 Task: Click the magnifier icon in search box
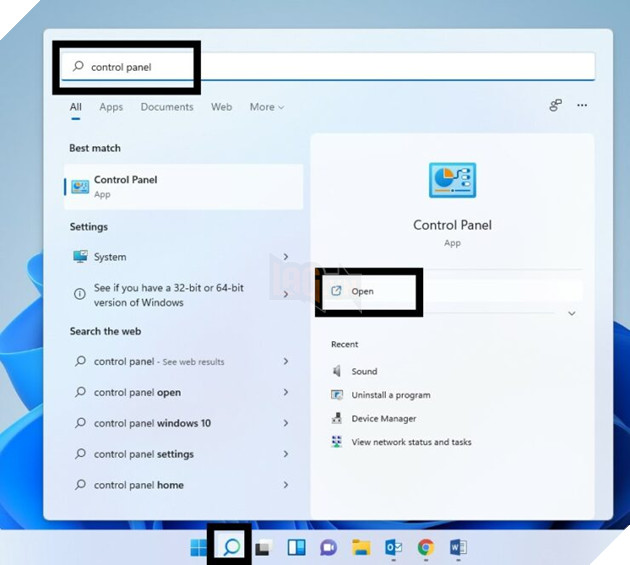click(x=78, y=66)
